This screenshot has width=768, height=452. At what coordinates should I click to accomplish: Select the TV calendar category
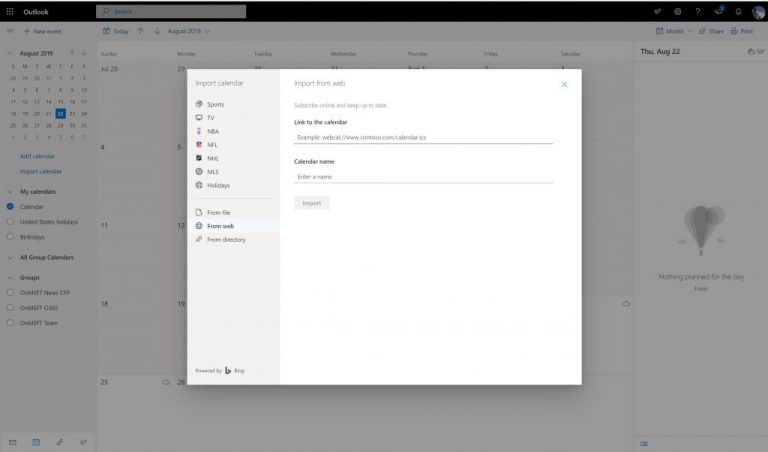pyautogui.click(x=205, y=118)
